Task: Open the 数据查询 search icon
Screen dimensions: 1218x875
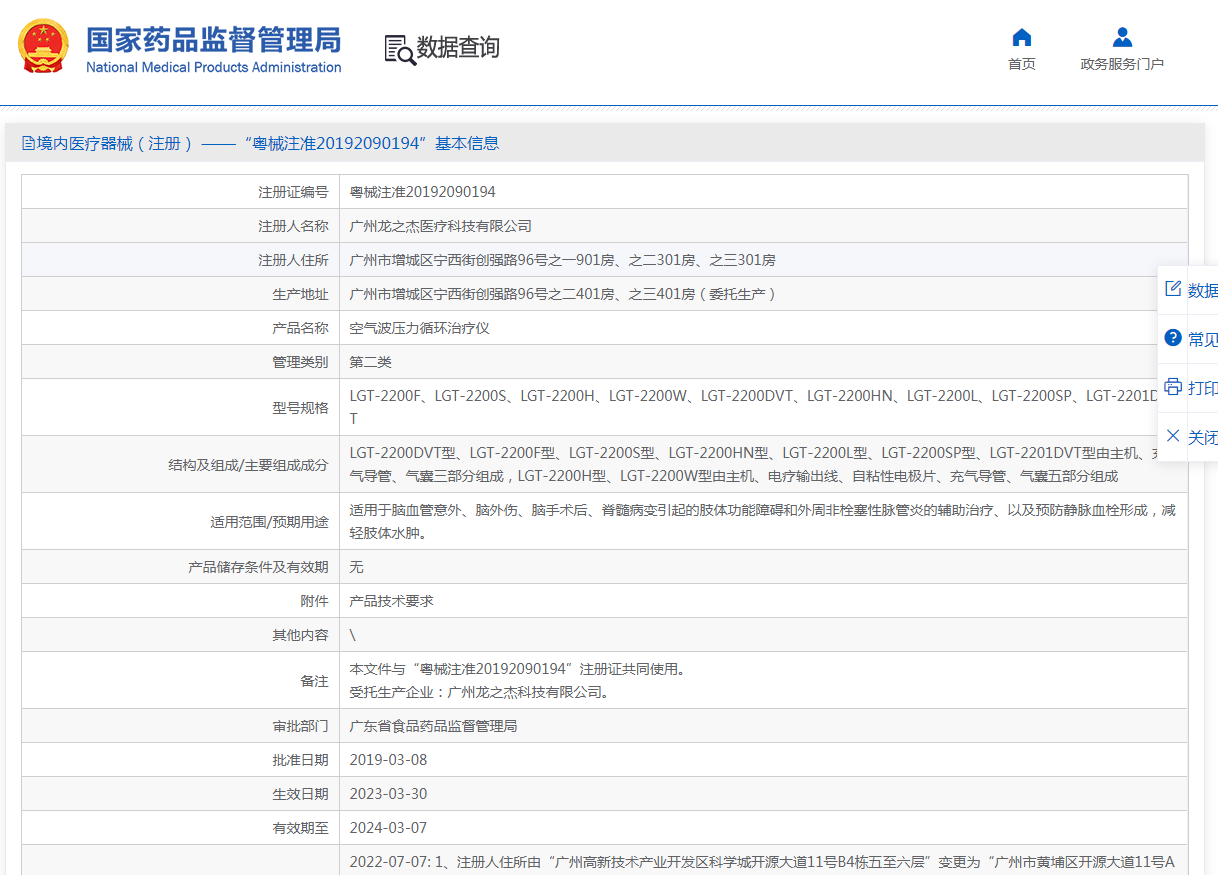Action: coord(400,49)
